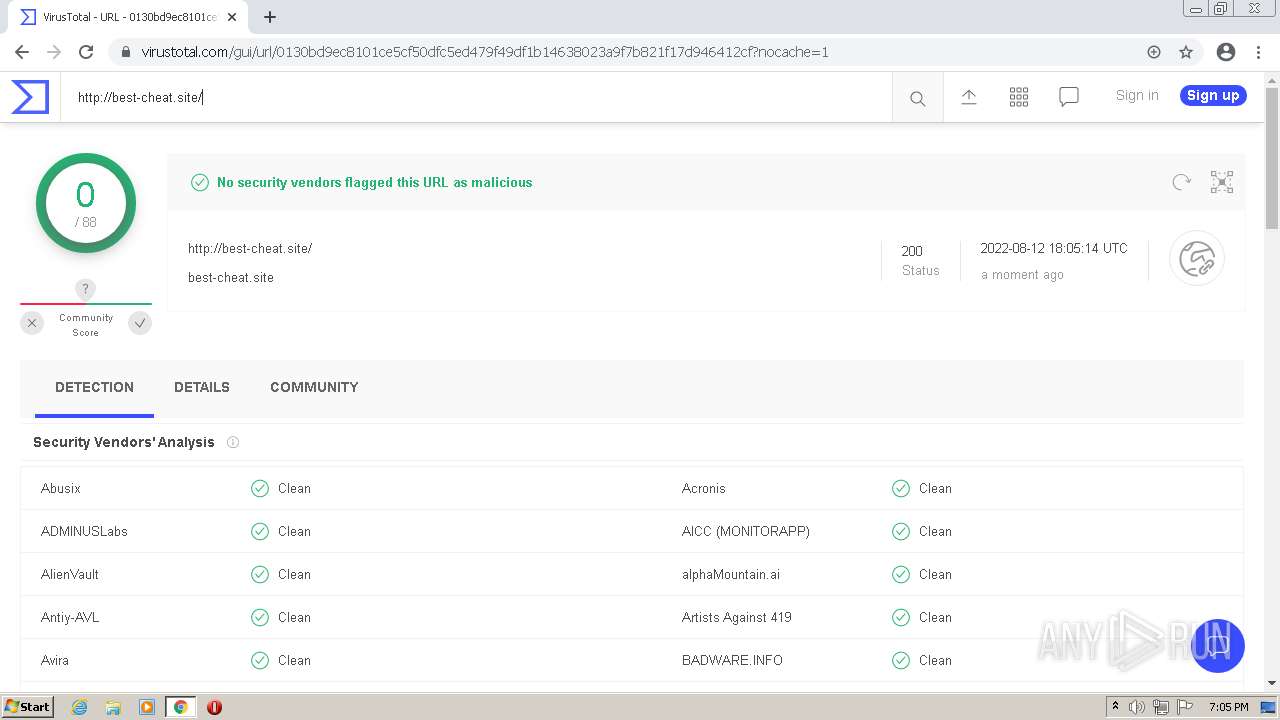This screenshot has width=1280, height=720.
Task: Click the blue chat floating button
Action: click(x=1217, y=645)
